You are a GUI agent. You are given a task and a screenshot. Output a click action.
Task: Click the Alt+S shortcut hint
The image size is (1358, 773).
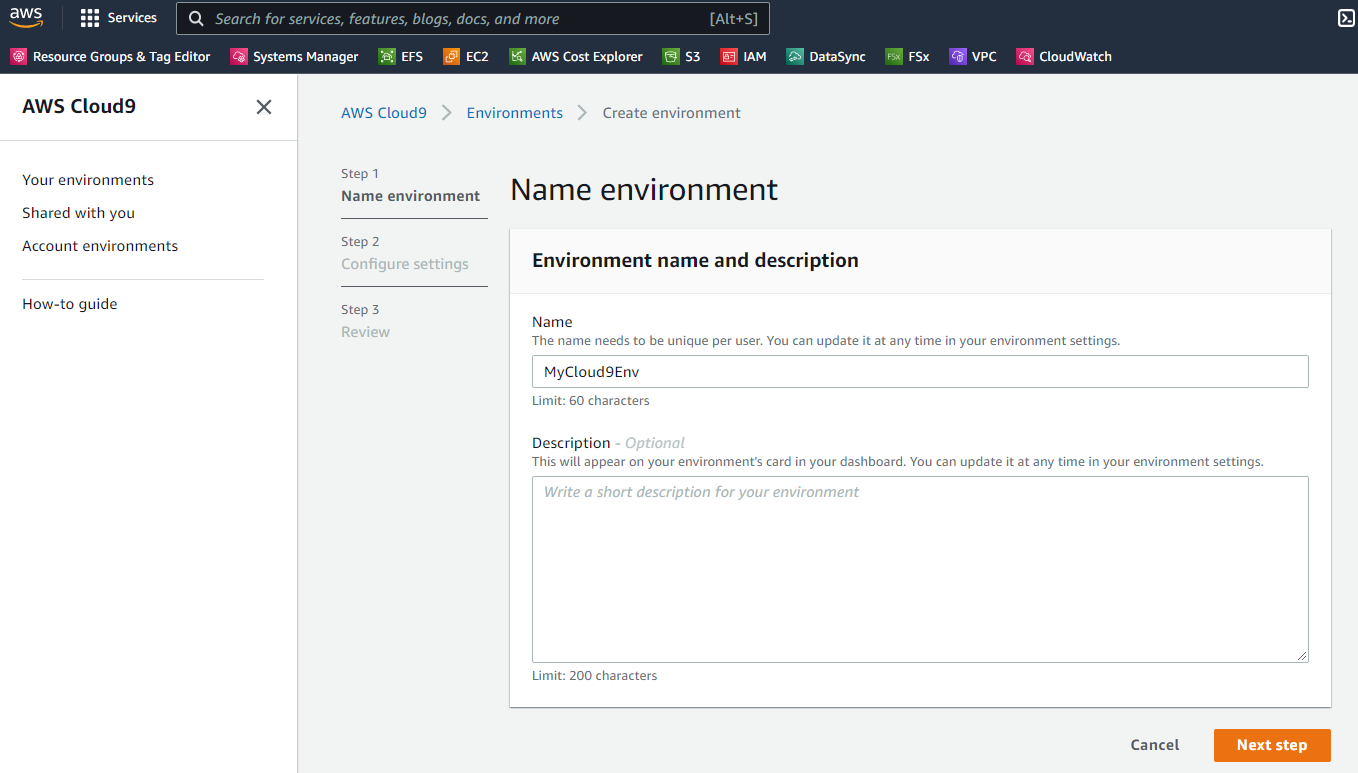pyautogui.click(x=734, y=19)
